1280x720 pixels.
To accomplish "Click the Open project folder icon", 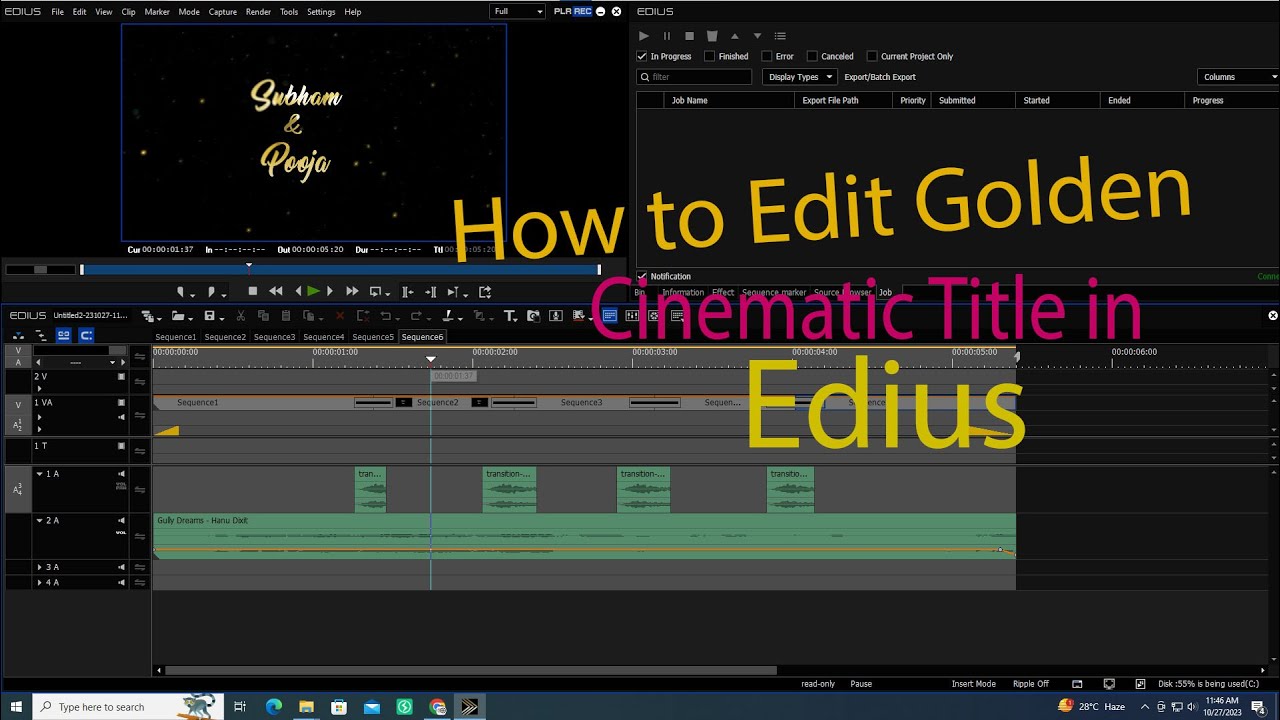I will pyautogui.click(x=177, y=316).
